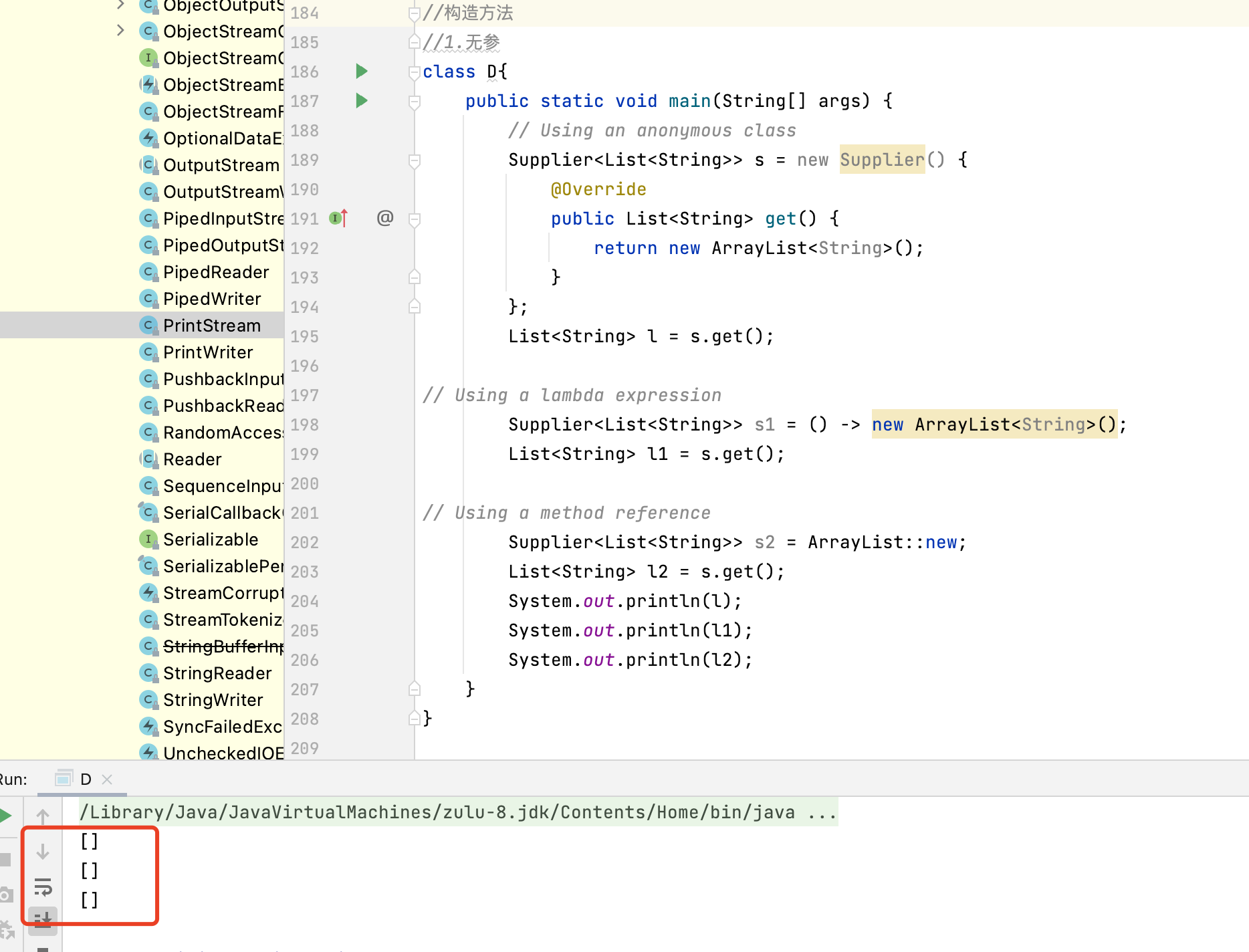1249x952 pixels.
Task: Run class D from the line 186 gutter
Action: click(362, 72)
